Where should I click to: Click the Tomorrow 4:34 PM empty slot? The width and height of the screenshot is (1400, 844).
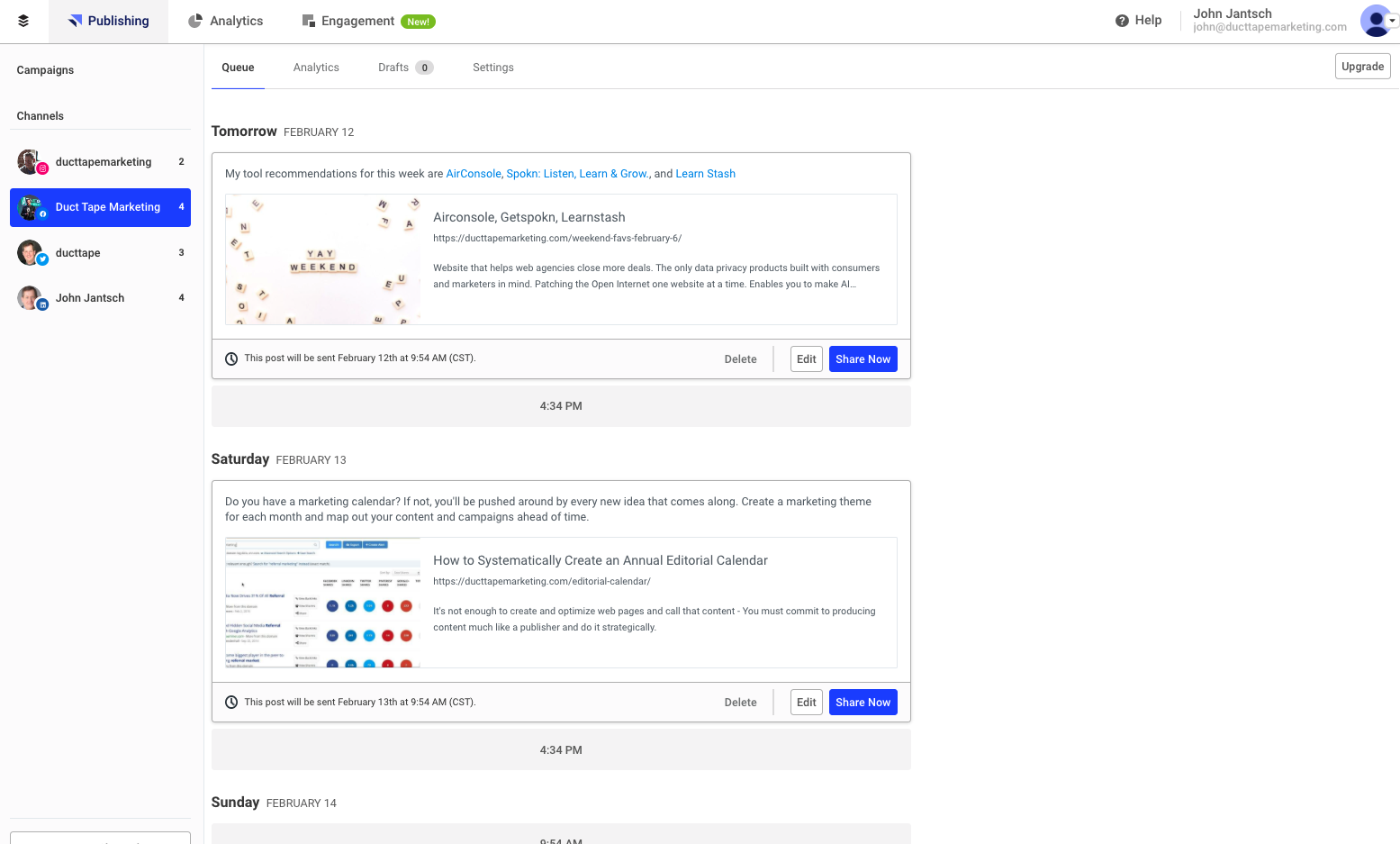(561, 406)
